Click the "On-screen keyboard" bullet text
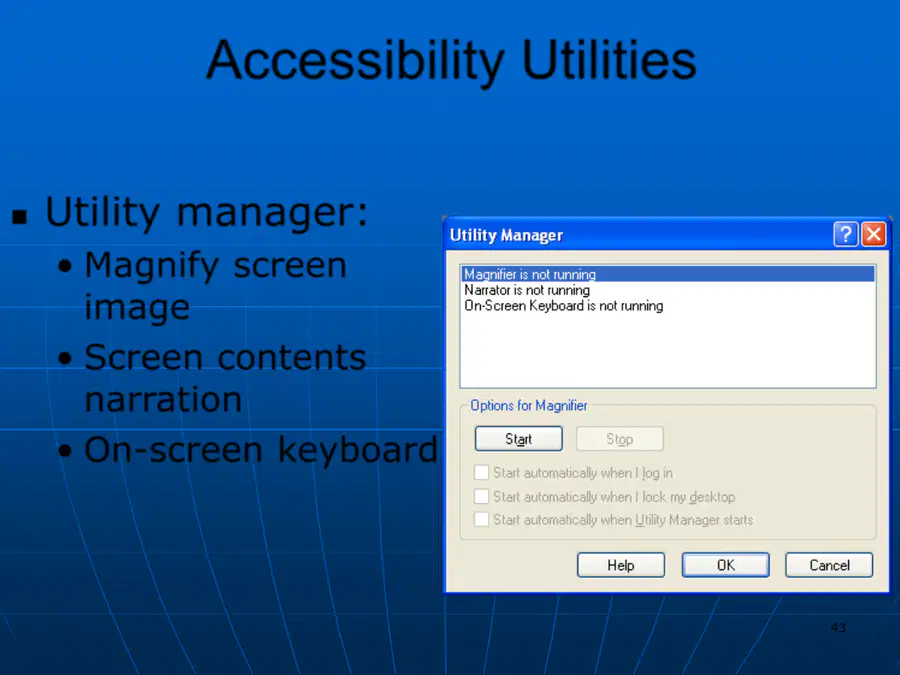This screenshot has width=900, height=675. click(x=261, y=449)
